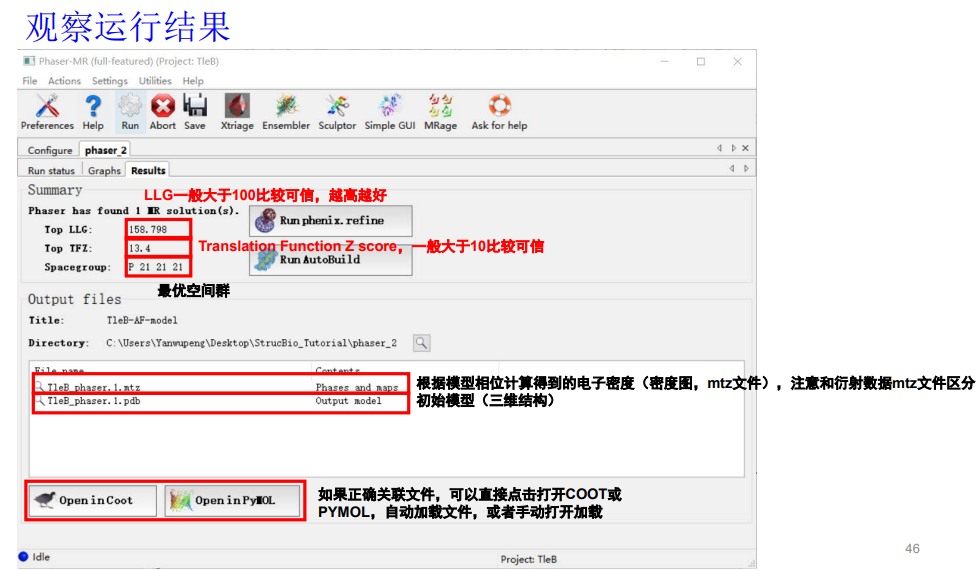Click the Top LLG value 158.798
The image size is (980, 571).
pyautogui.click(x=148, y=229)
